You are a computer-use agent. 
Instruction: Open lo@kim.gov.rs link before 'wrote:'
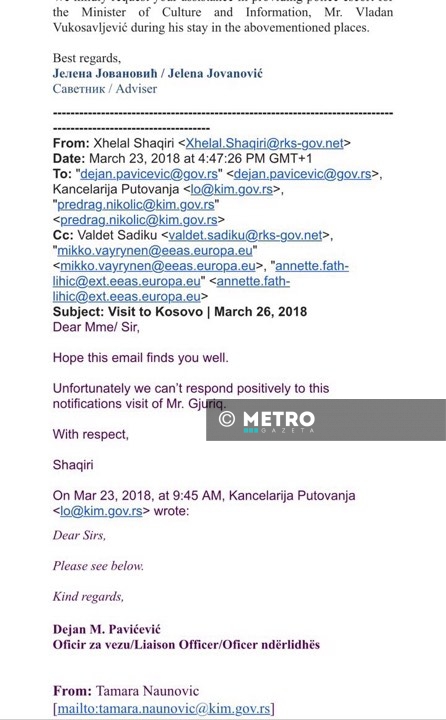(x=101, y=511)
